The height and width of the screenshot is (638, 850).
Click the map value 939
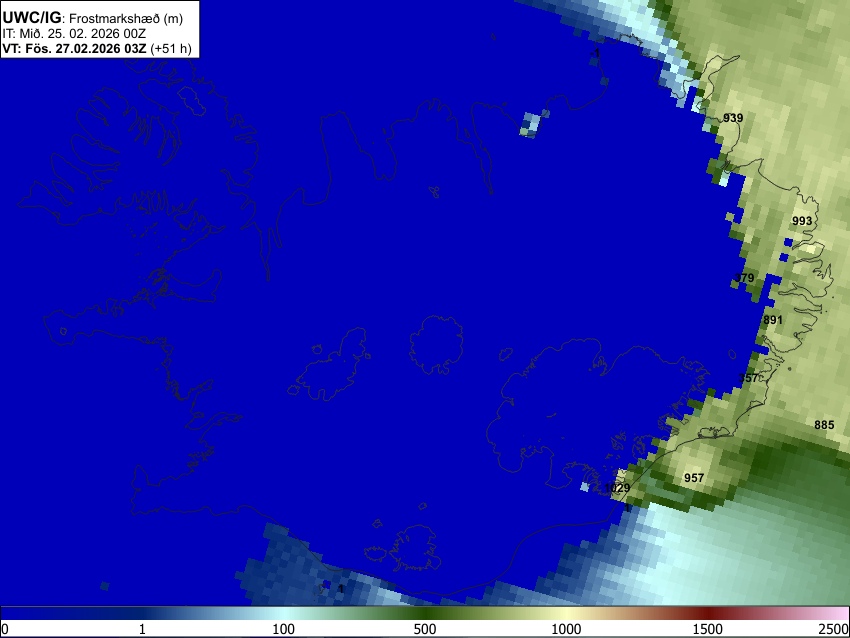click(x=733, y=118)
